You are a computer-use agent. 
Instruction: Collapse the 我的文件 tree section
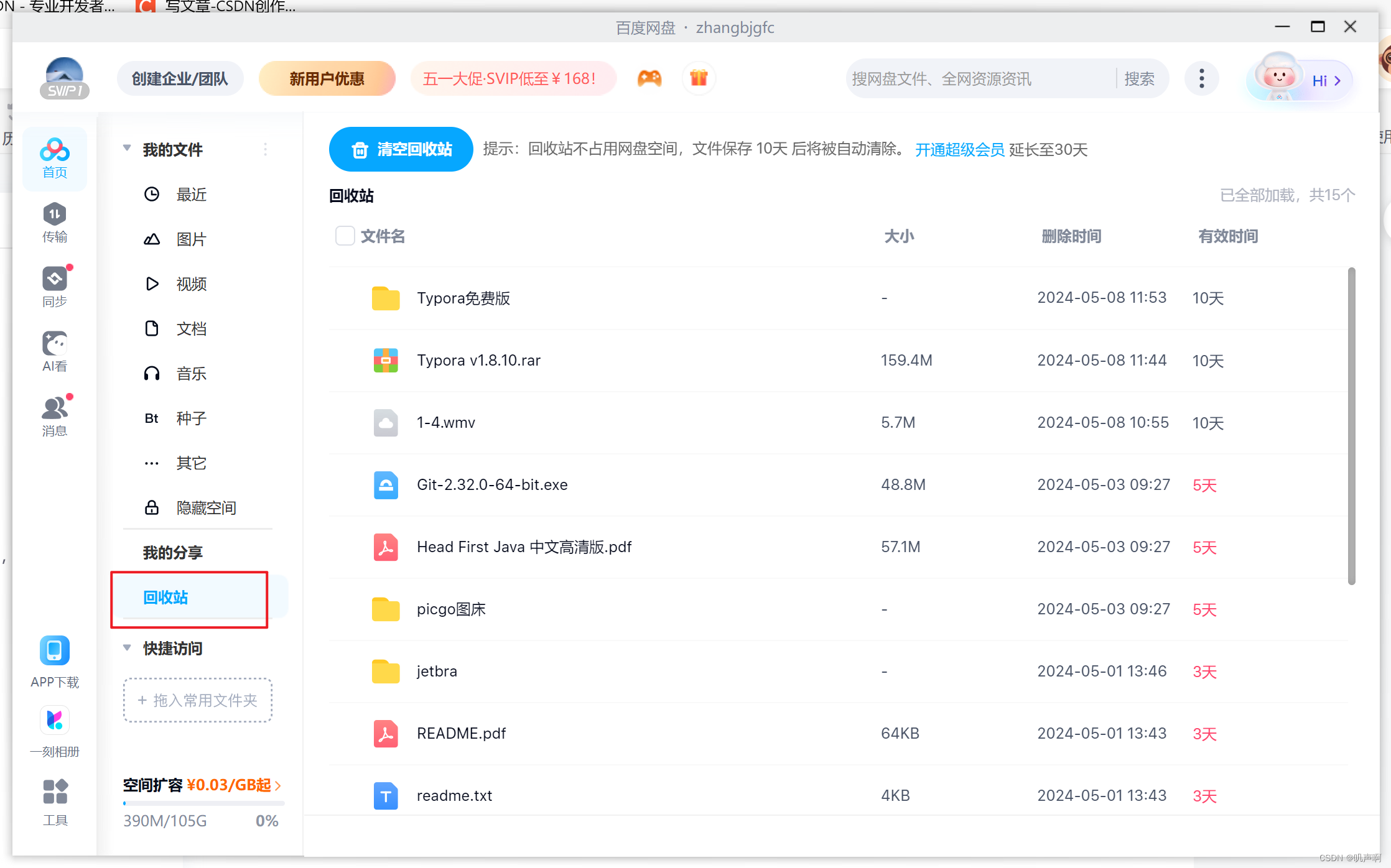(127, 149)
